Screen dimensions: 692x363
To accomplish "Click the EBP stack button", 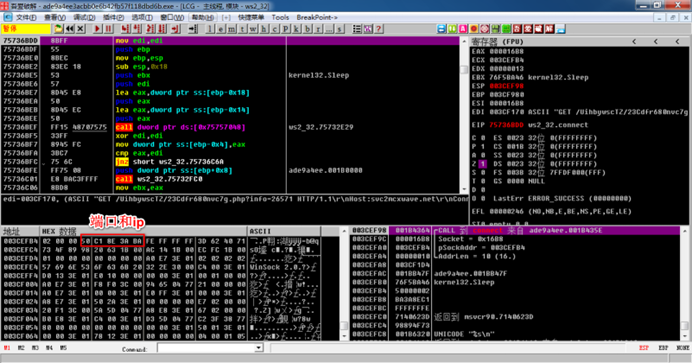I will (663, 348).
